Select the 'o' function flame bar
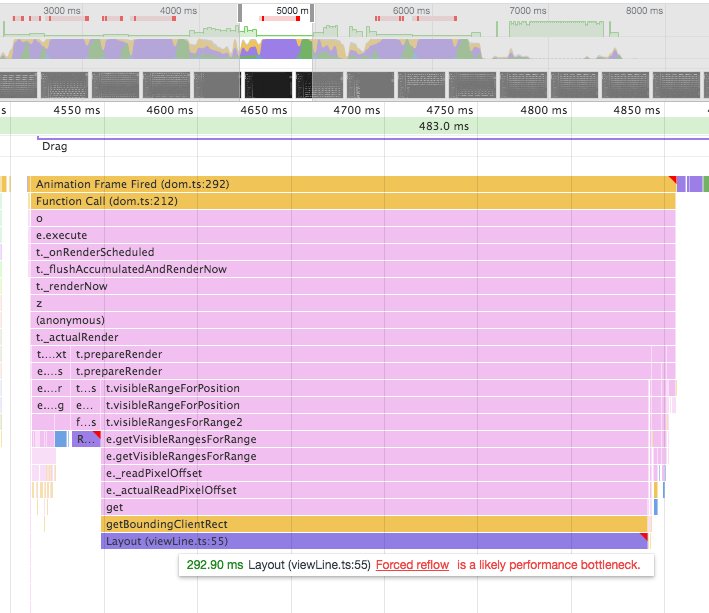Image resolution: width=709 pixels, height=613 pixels. click(x=353, y=218)
